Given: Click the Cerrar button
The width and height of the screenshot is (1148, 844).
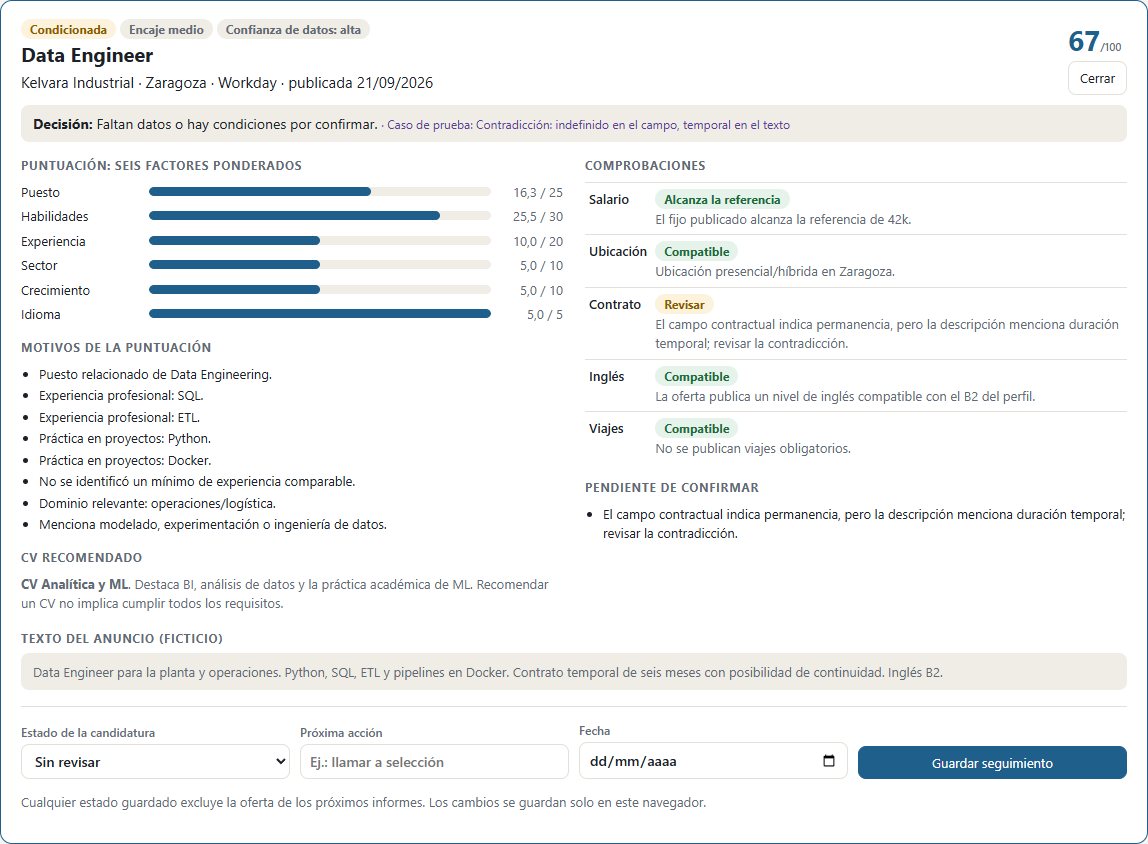Looking at the screenshot, I should [x=1097, y=78].
